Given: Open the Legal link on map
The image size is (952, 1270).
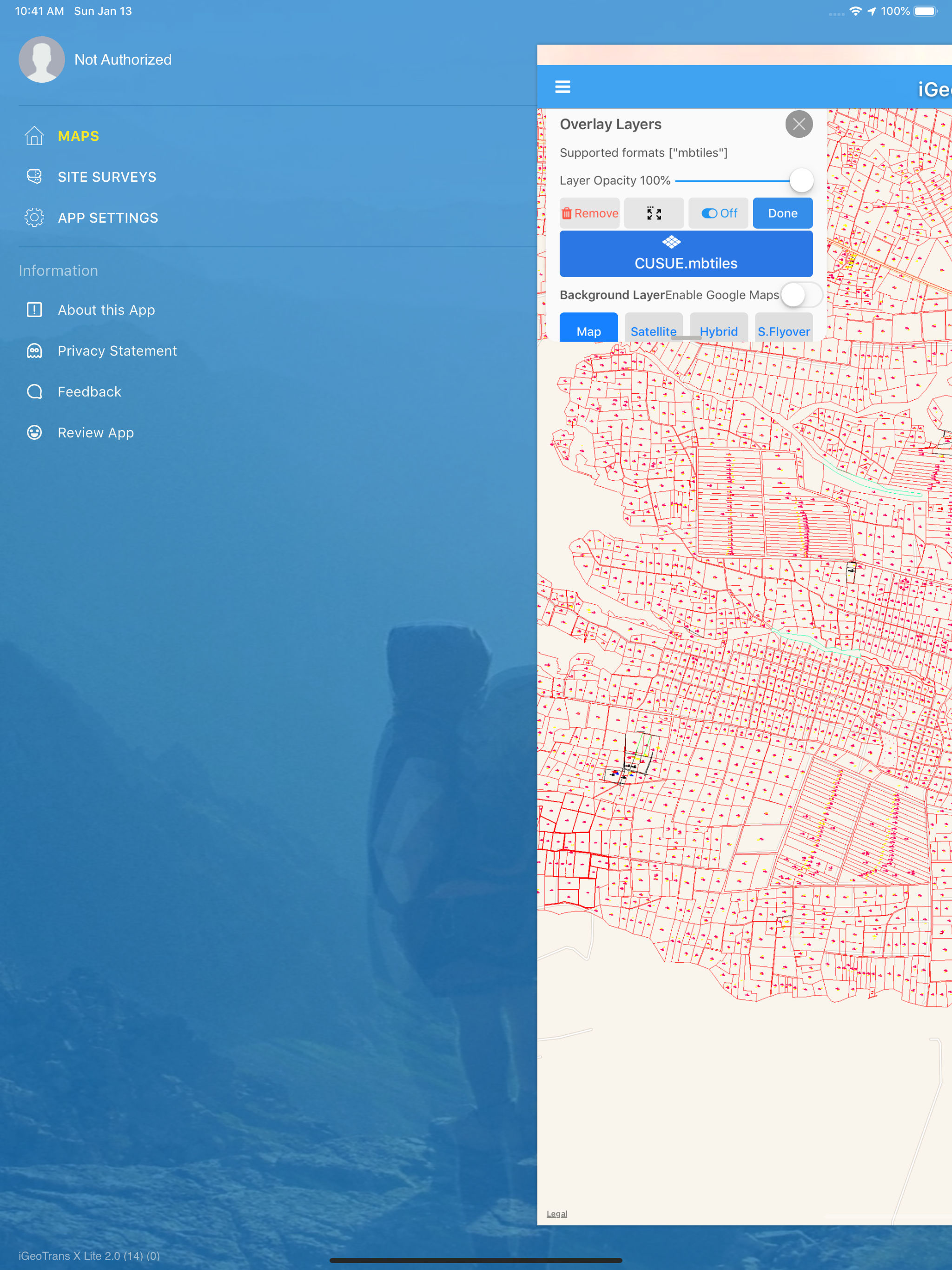Looking at the screenshot, I should point(556,1213).
